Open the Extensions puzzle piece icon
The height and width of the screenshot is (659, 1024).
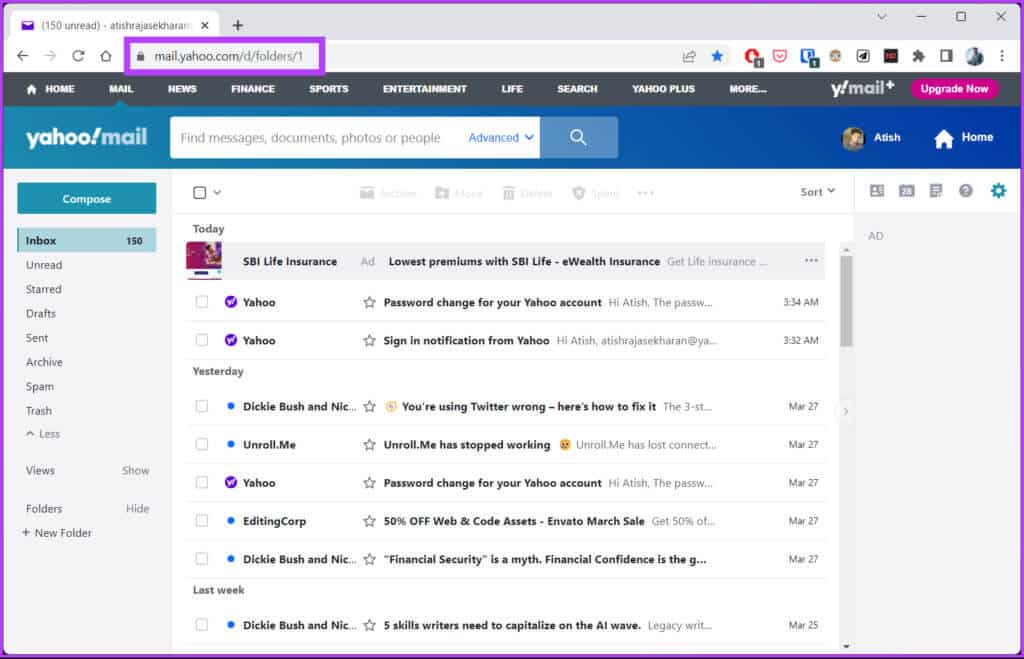(x=918, y=56)
